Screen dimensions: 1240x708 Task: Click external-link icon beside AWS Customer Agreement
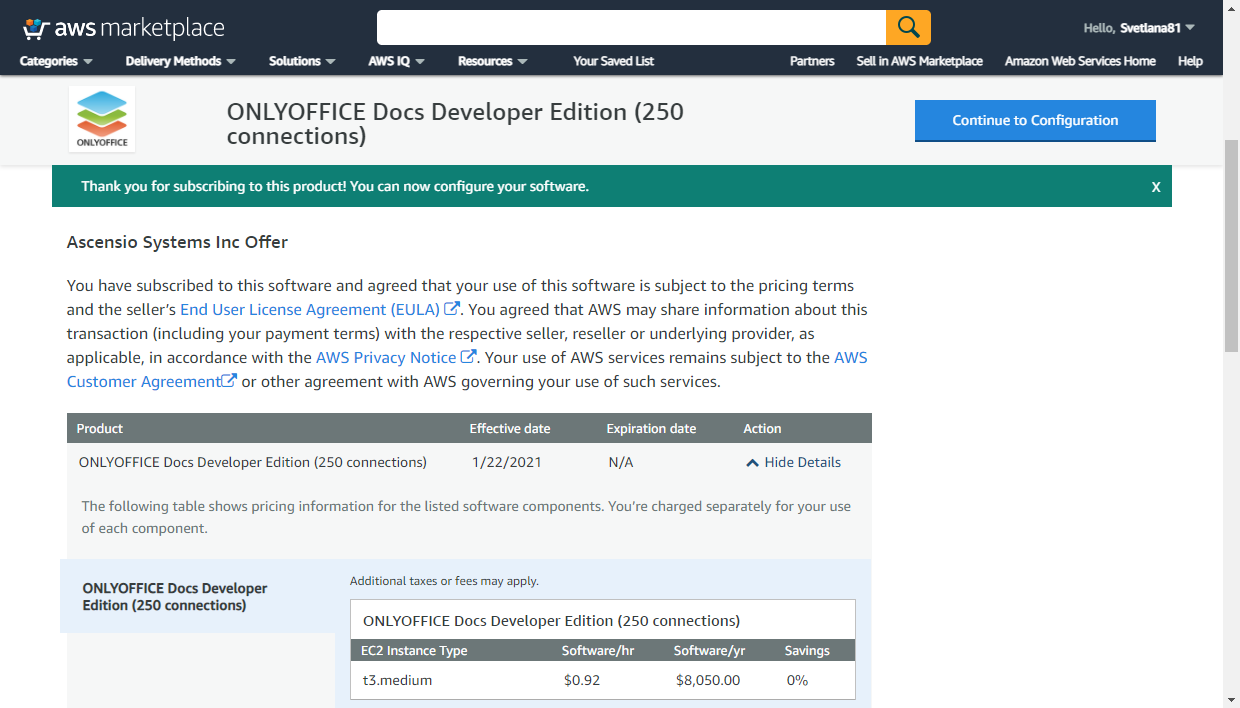229,381
